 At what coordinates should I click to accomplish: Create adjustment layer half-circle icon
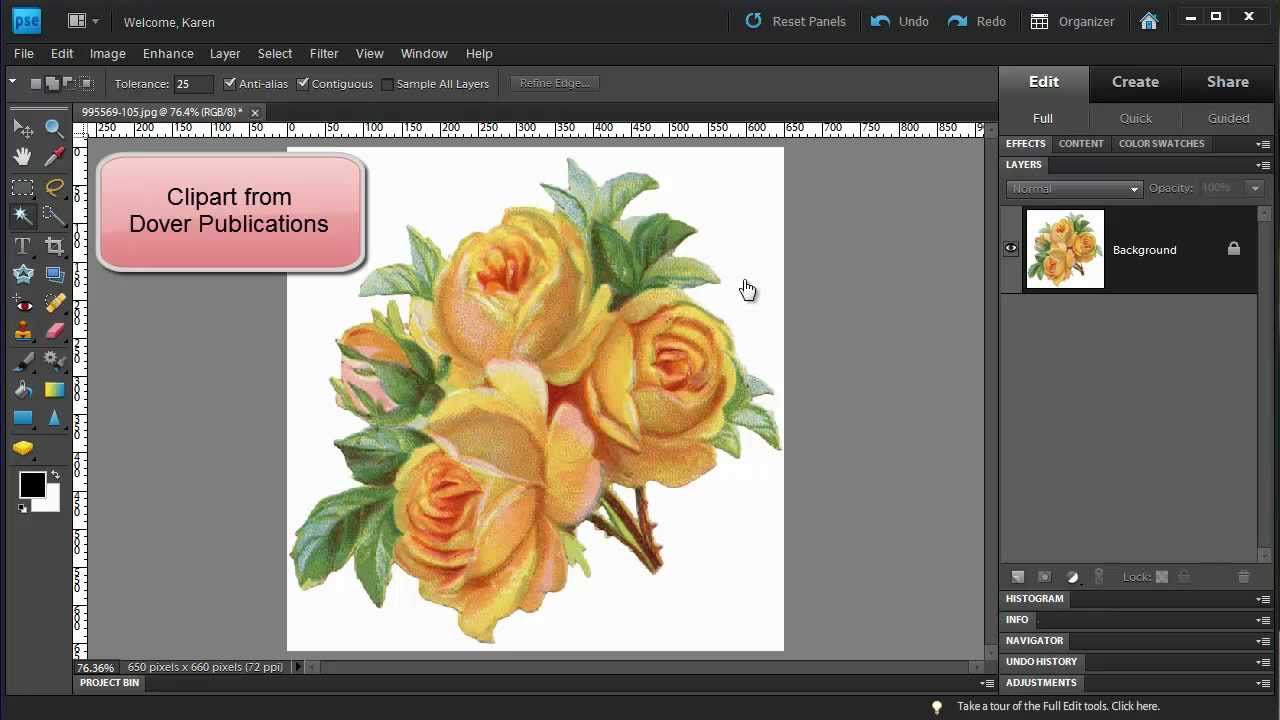pyautogui.click(x=1072, y=577)
